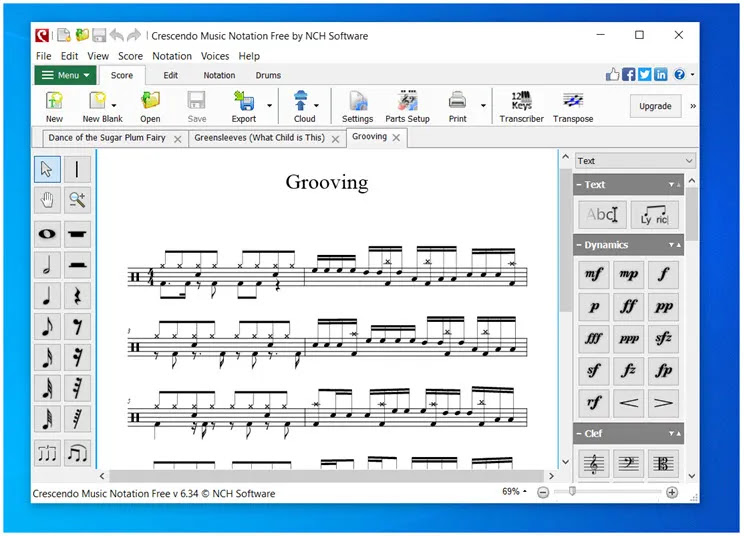This screenshot has height=536, width=744.
Task: Open the Text palette combo box
Action: pyautogui.click(x=635, y=161)
